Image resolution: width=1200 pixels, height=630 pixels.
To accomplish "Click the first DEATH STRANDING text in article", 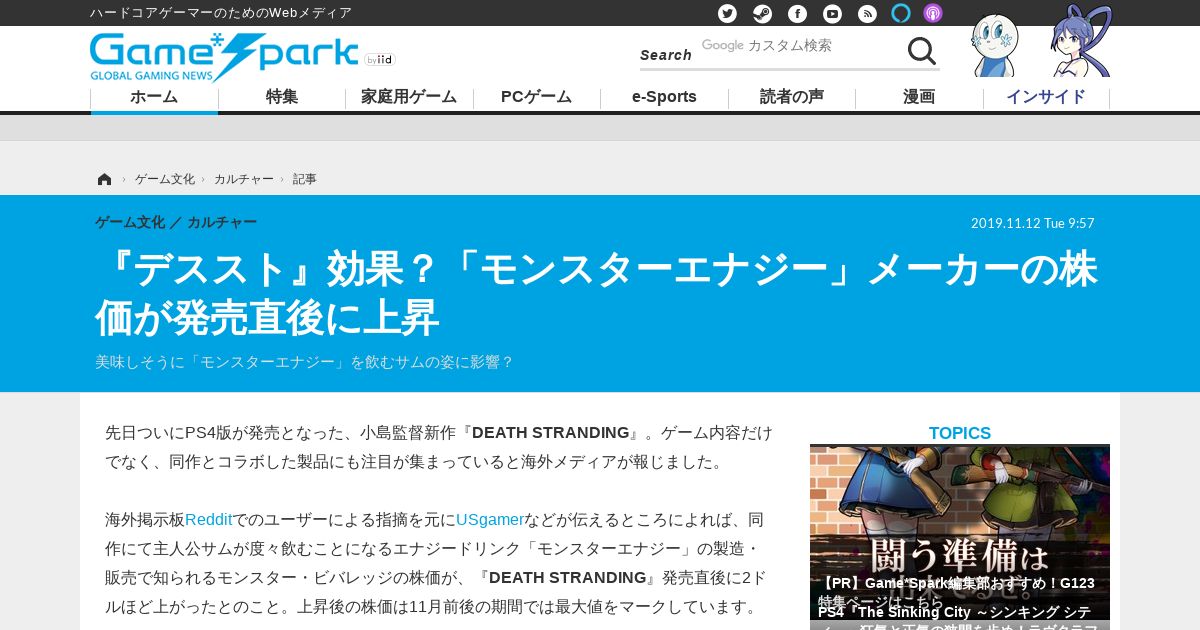I will (x=550, y=433).
